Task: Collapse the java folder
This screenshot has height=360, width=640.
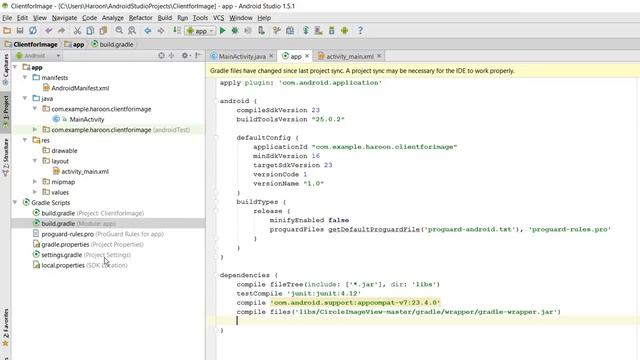Action: coord(25,98)
